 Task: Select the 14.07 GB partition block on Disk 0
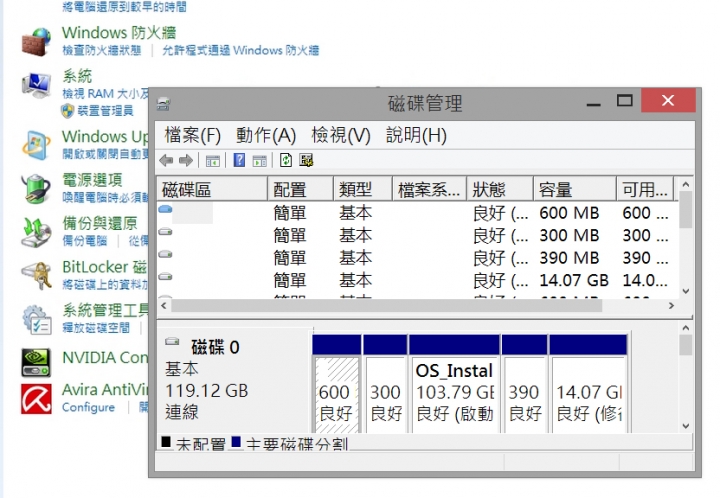click(x=588, y=384)
